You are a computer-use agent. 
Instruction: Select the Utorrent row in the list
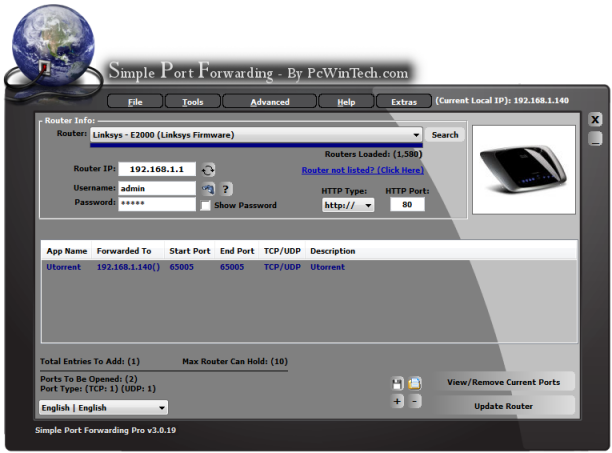[x=200, y=267]
